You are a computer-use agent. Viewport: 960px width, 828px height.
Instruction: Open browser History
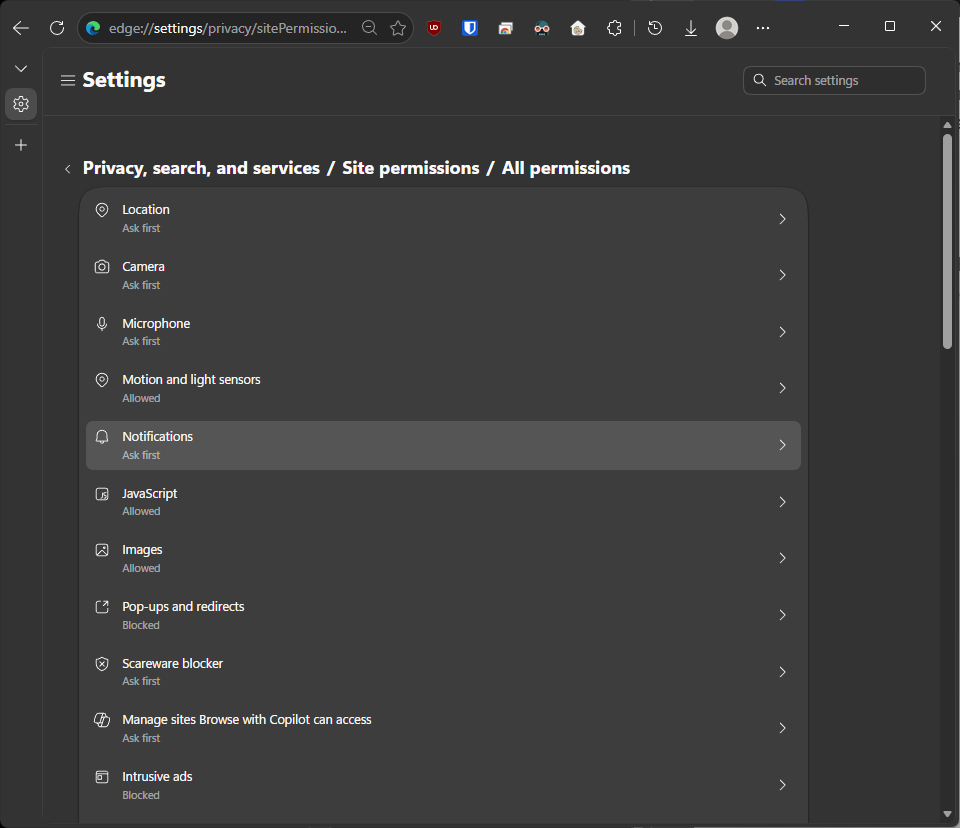(654, 28)
